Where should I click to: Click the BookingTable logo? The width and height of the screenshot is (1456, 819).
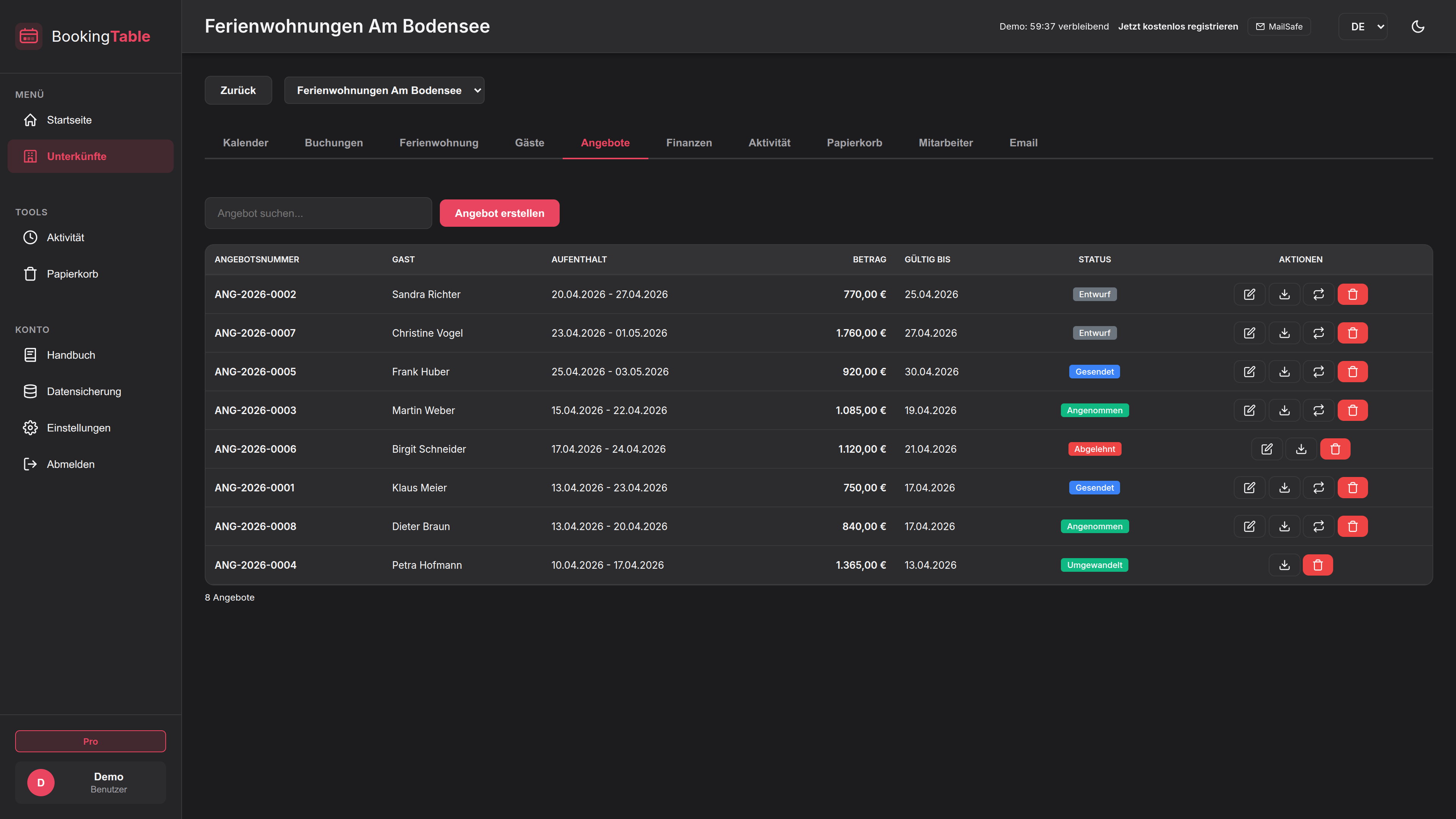point(83,36)
